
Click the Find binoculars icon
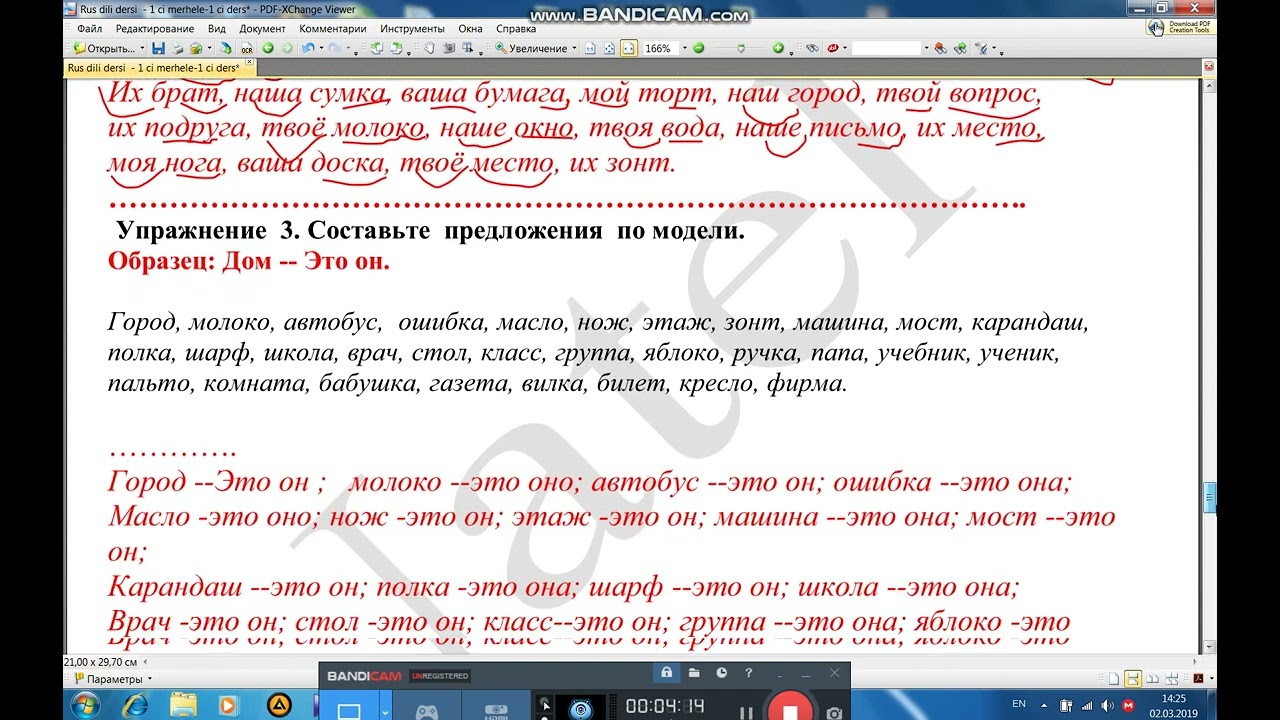[812, 48]
